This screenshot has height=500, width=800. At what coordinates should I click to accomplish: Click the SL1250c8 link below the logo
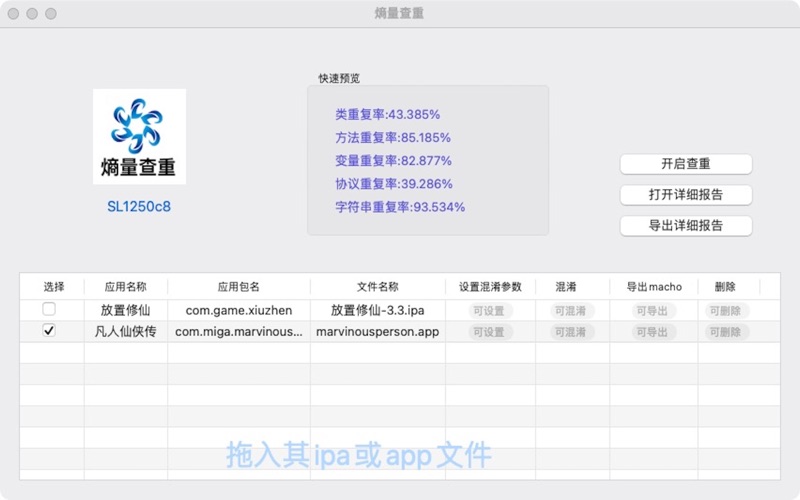pyautogui.click(x=139, y=207)
